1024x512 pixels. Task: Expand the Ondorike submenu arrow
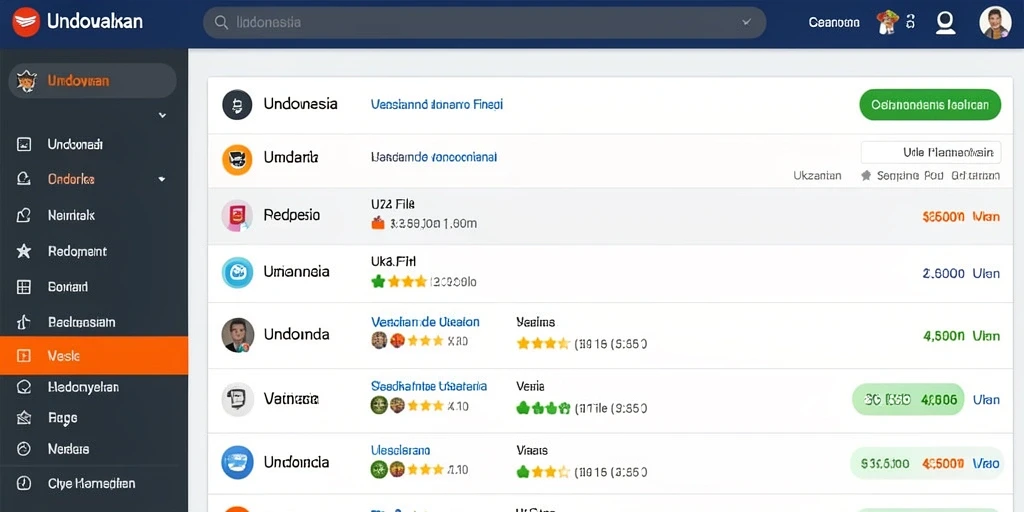[x=162, y=179]
